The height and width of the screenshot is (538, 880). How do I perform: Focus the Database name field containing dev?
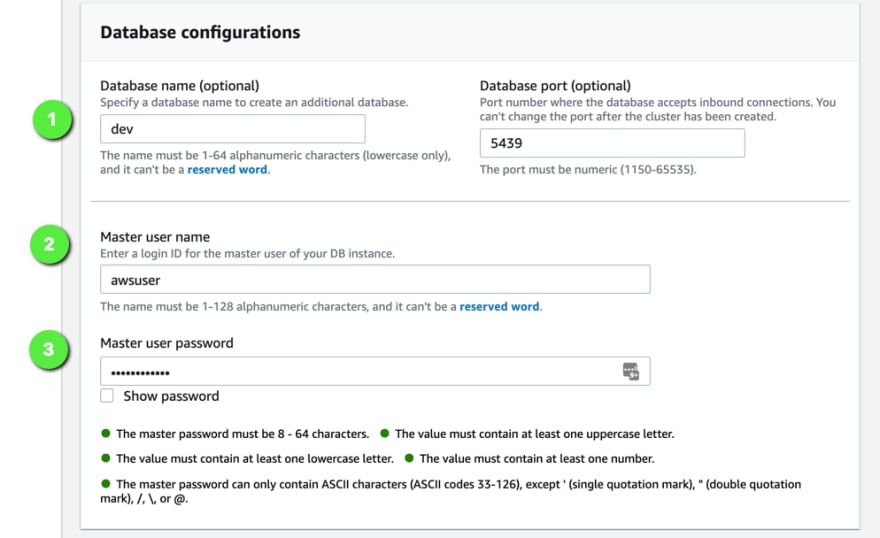(x=233, y=129)
